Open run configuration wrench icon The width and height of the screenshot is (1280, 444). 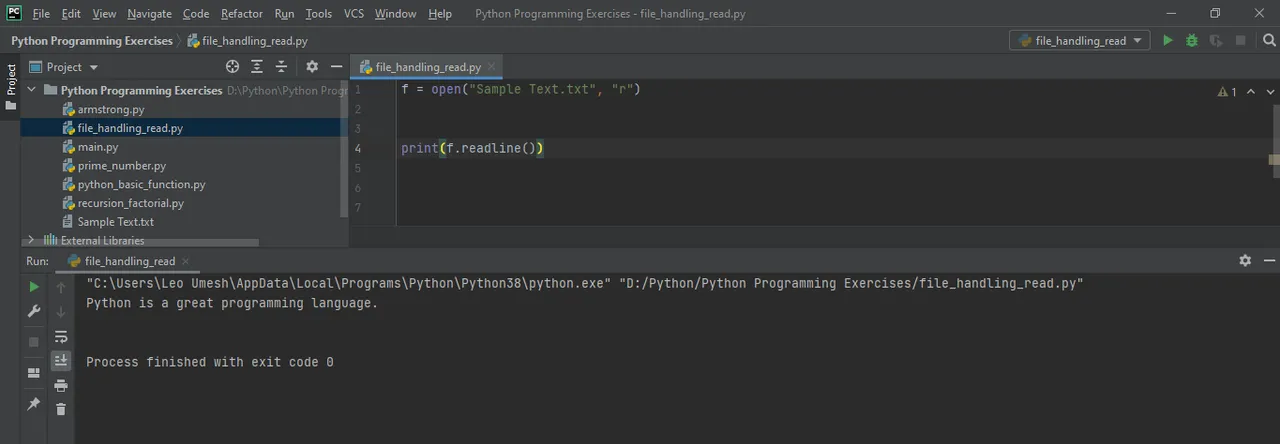[34, 312]
